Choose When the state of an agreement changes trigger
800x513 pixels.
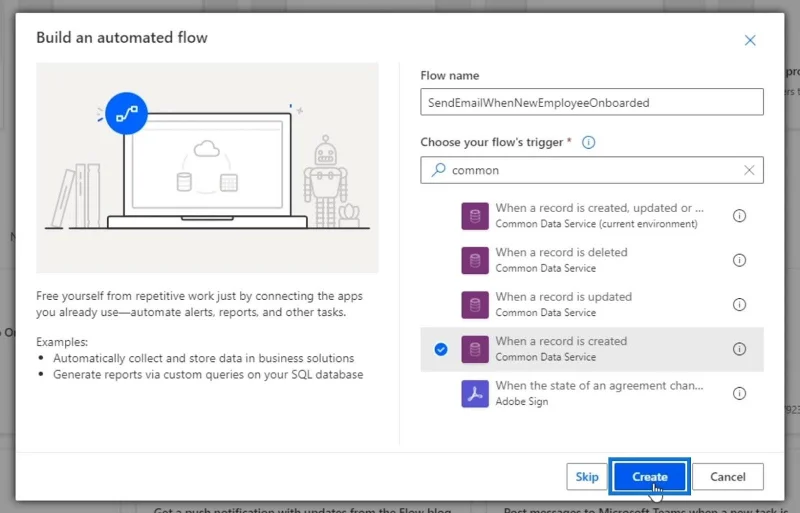[x=592, y=394]
